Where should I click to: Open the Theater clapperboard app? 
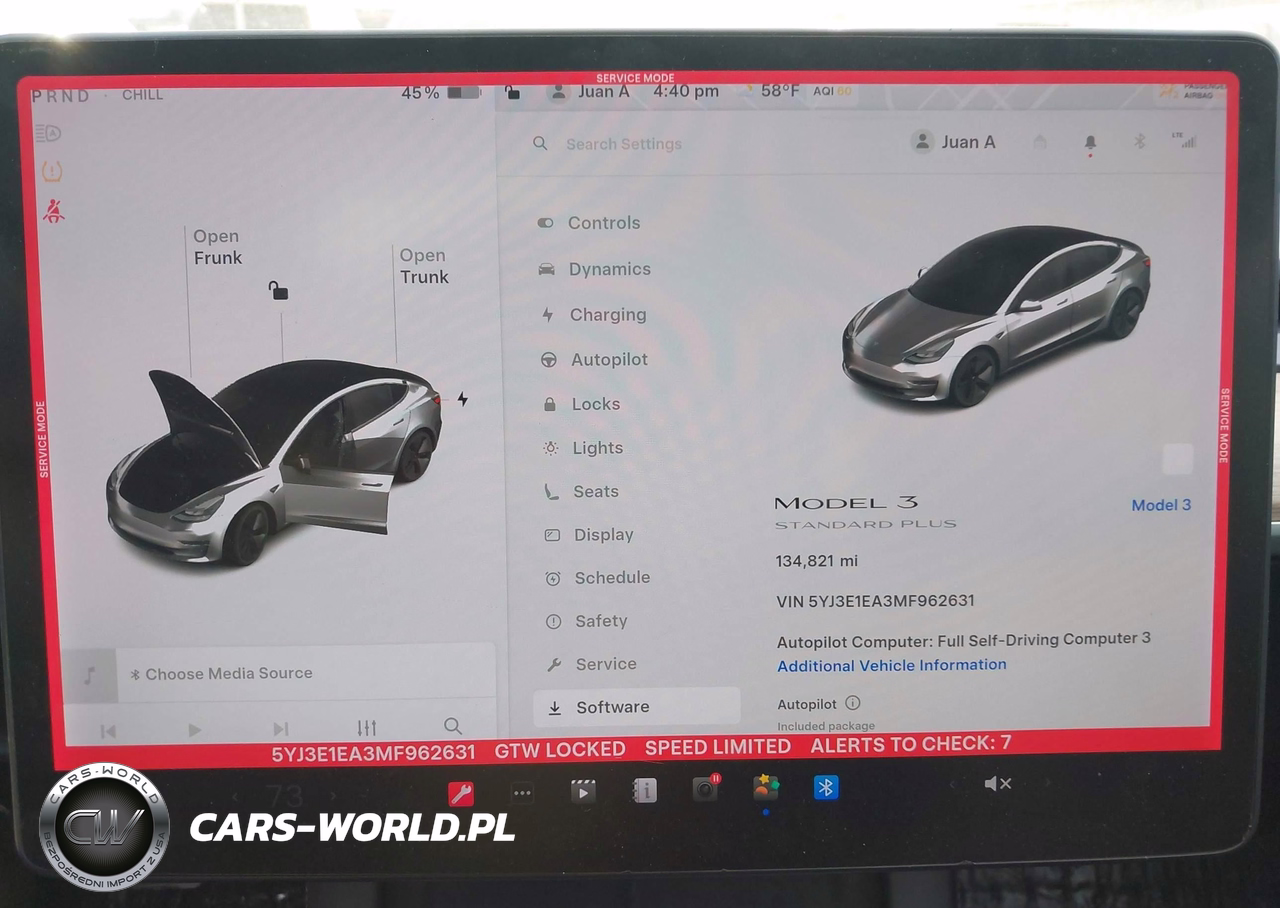(583, 792)
